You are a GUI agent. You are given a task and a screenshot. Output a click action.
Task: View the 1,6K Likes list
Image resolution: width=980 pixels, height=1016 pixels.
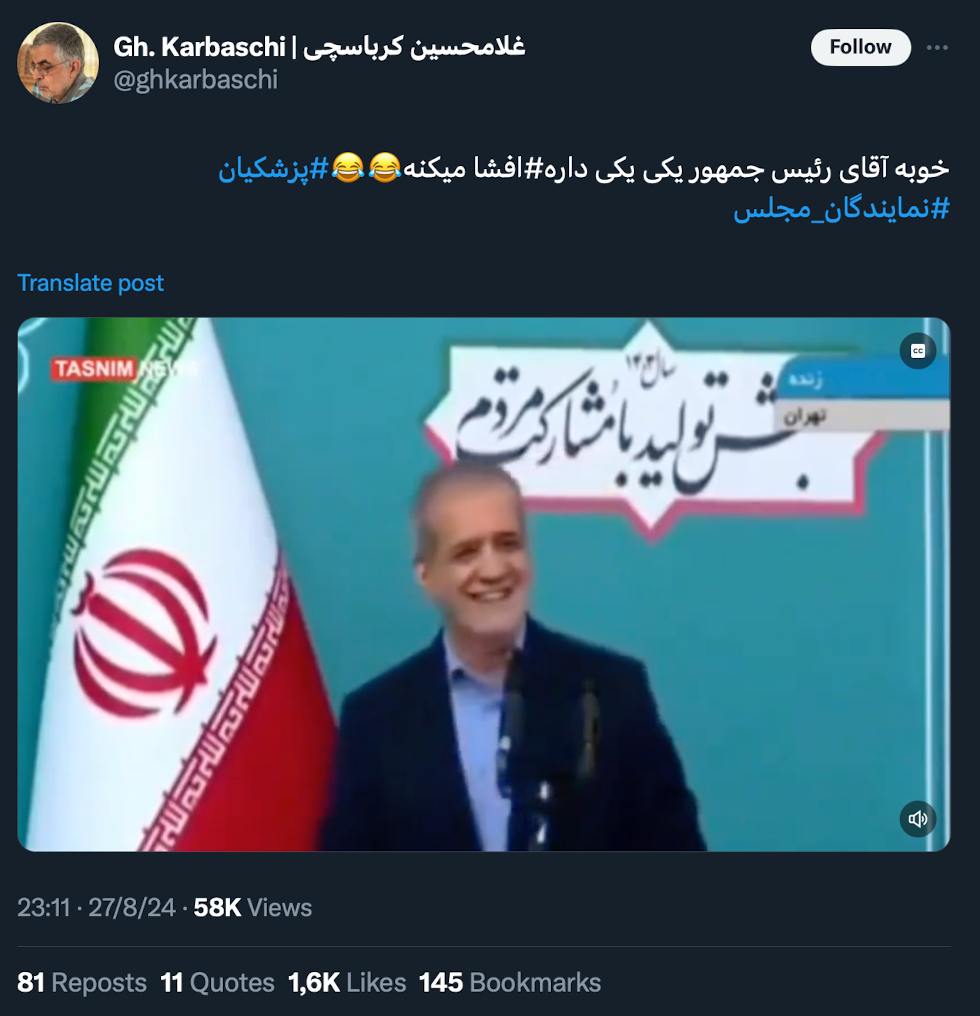tap(347, 982)
